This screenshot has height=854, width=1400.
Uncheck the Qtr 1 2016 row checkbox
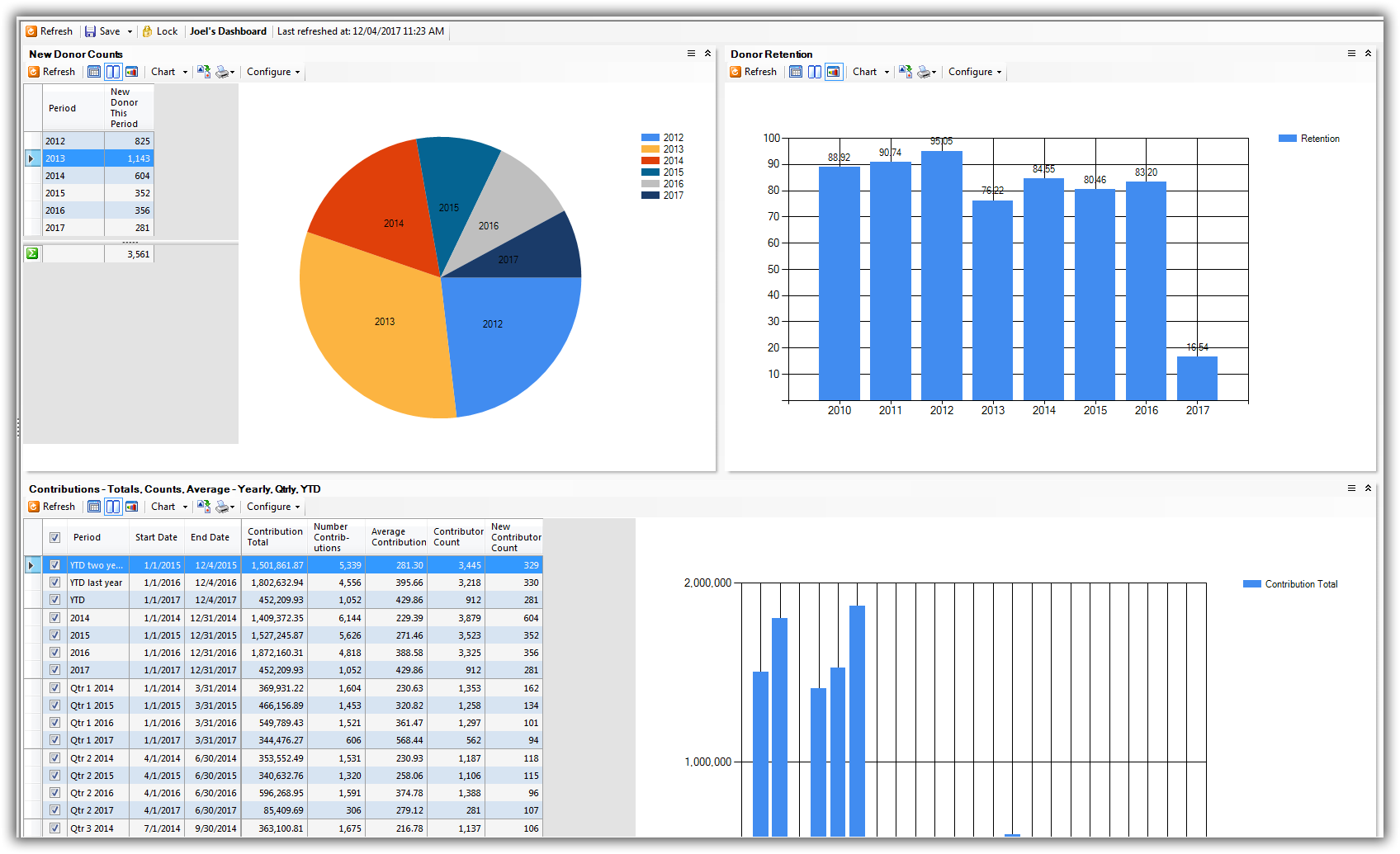pyautogui.click(x=54, y=723)
